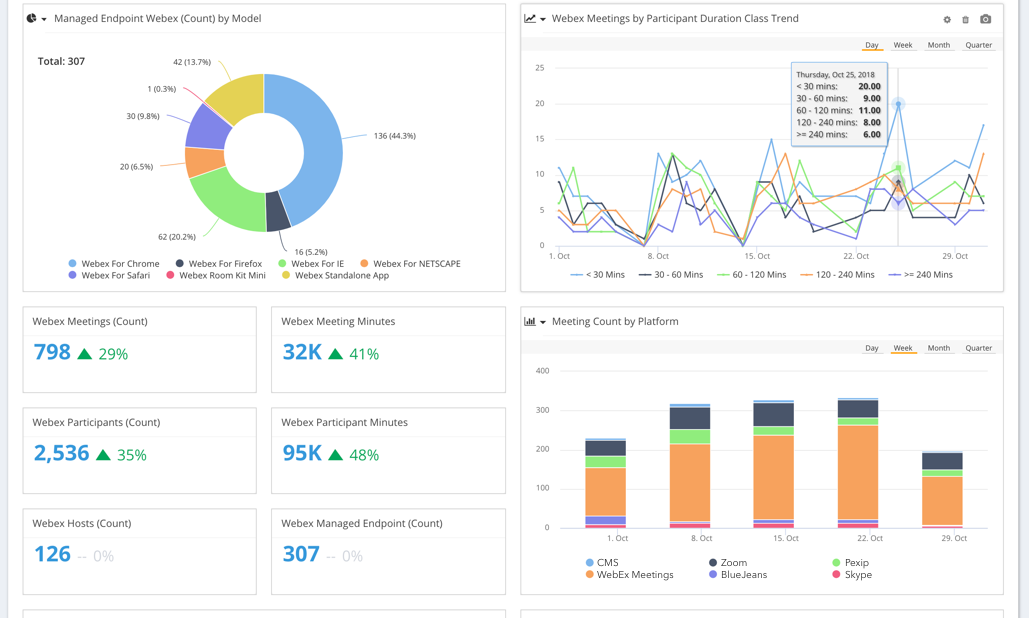This screenshot has height=618, width=1030.
Task: Click the green up arrow beside Webex Meetings 798
Action: tap(85, 353)
